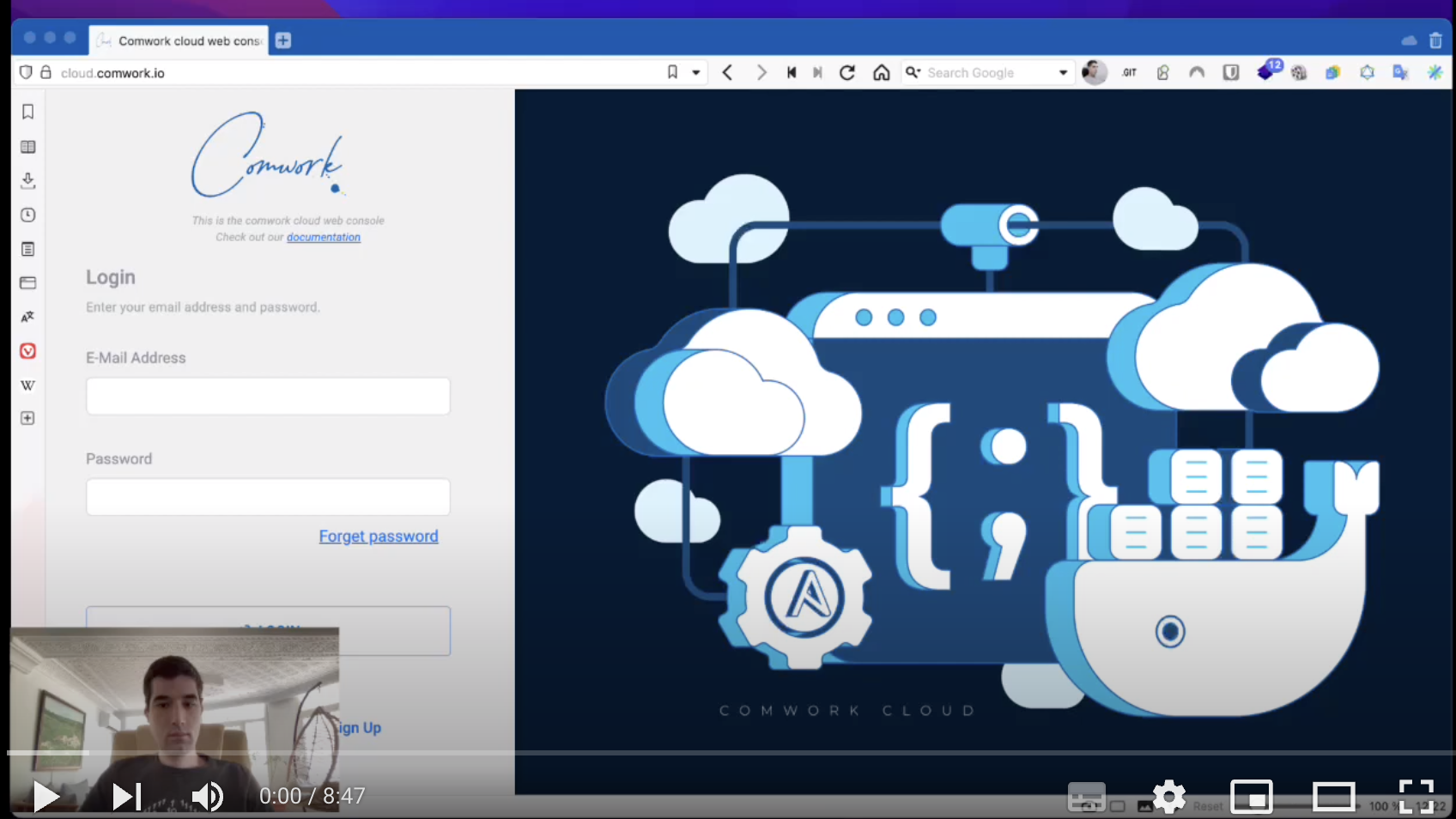Toggle subtitles on the video player

1086,797
